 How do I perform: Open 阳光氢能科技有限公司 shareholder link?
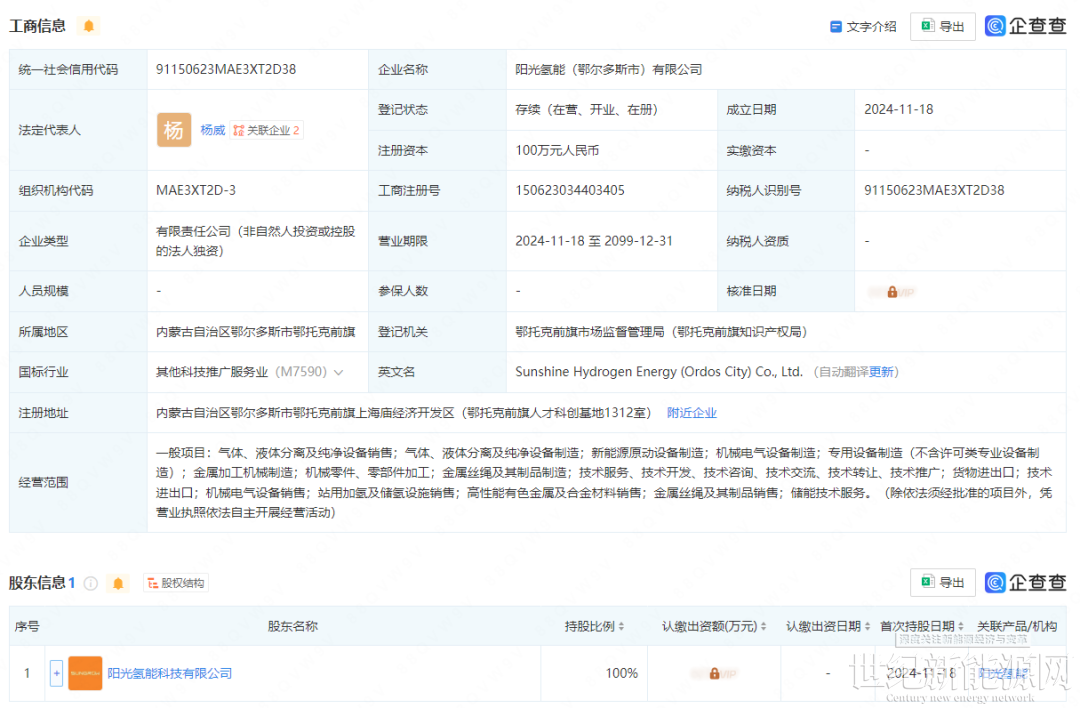(x=169, y=673)
